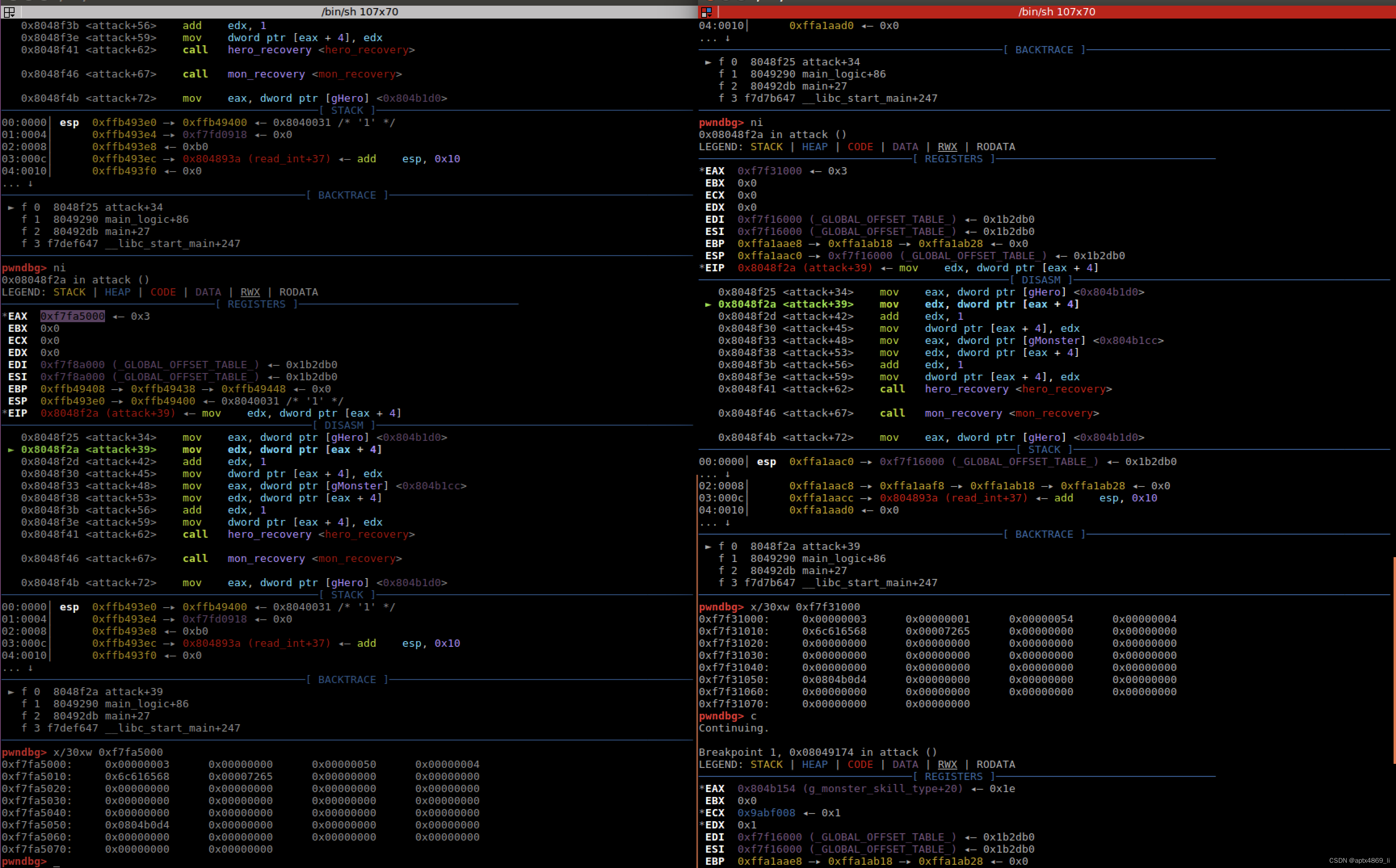Click value 0x00000001 in the 0xf7f31000 row
1396x868 pixels.
pyautogui.click(x=938, y=619)
